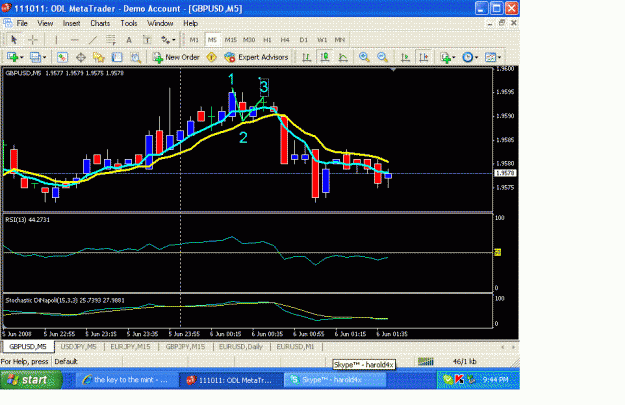Switch to bar chart display

306,57
